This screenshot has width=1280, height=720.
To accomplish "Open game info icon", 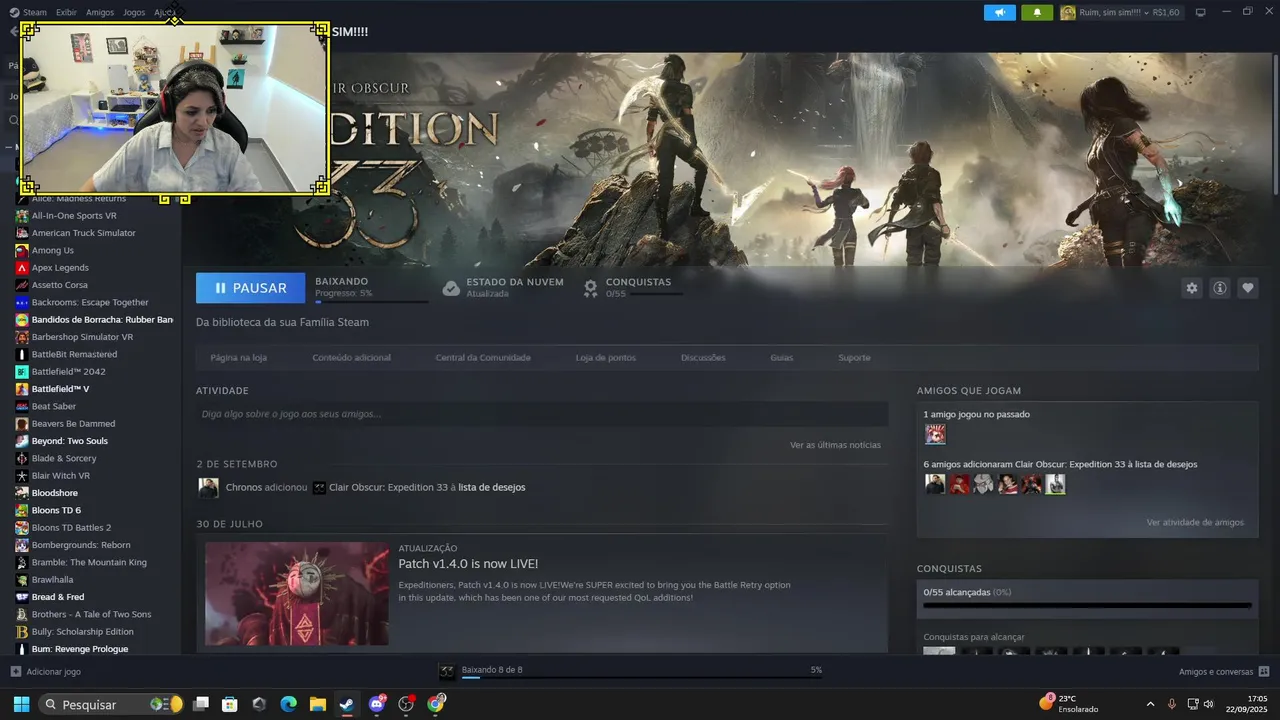I will point(1220,288).
